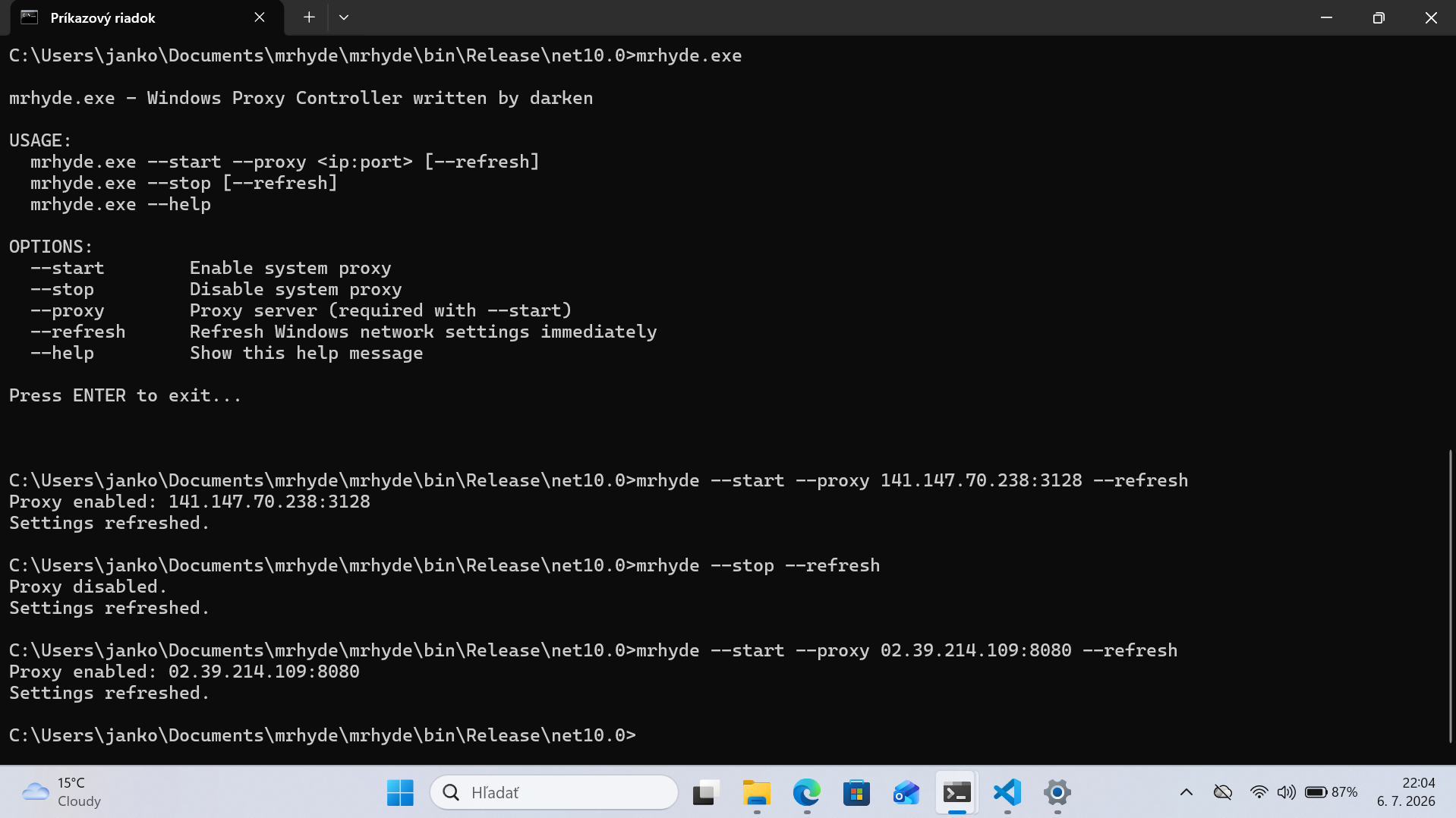Switch to the Terminal taskbar icon
Screen dimensions: 1456x818
click(956, 792)
